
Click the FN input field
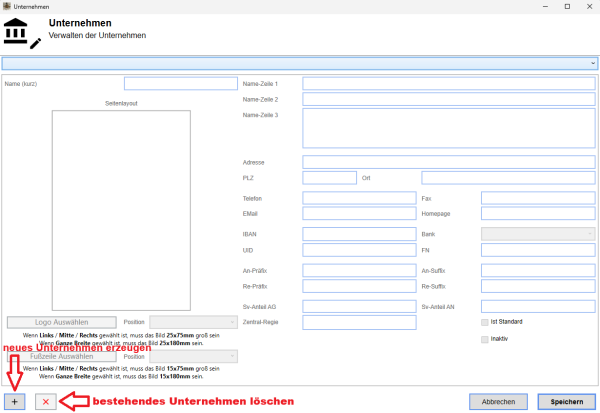[x=538, y=250]
